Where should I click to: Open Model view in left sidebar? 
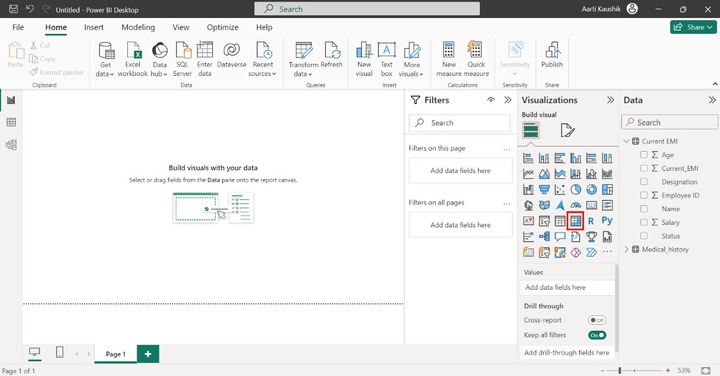(11, 145)
